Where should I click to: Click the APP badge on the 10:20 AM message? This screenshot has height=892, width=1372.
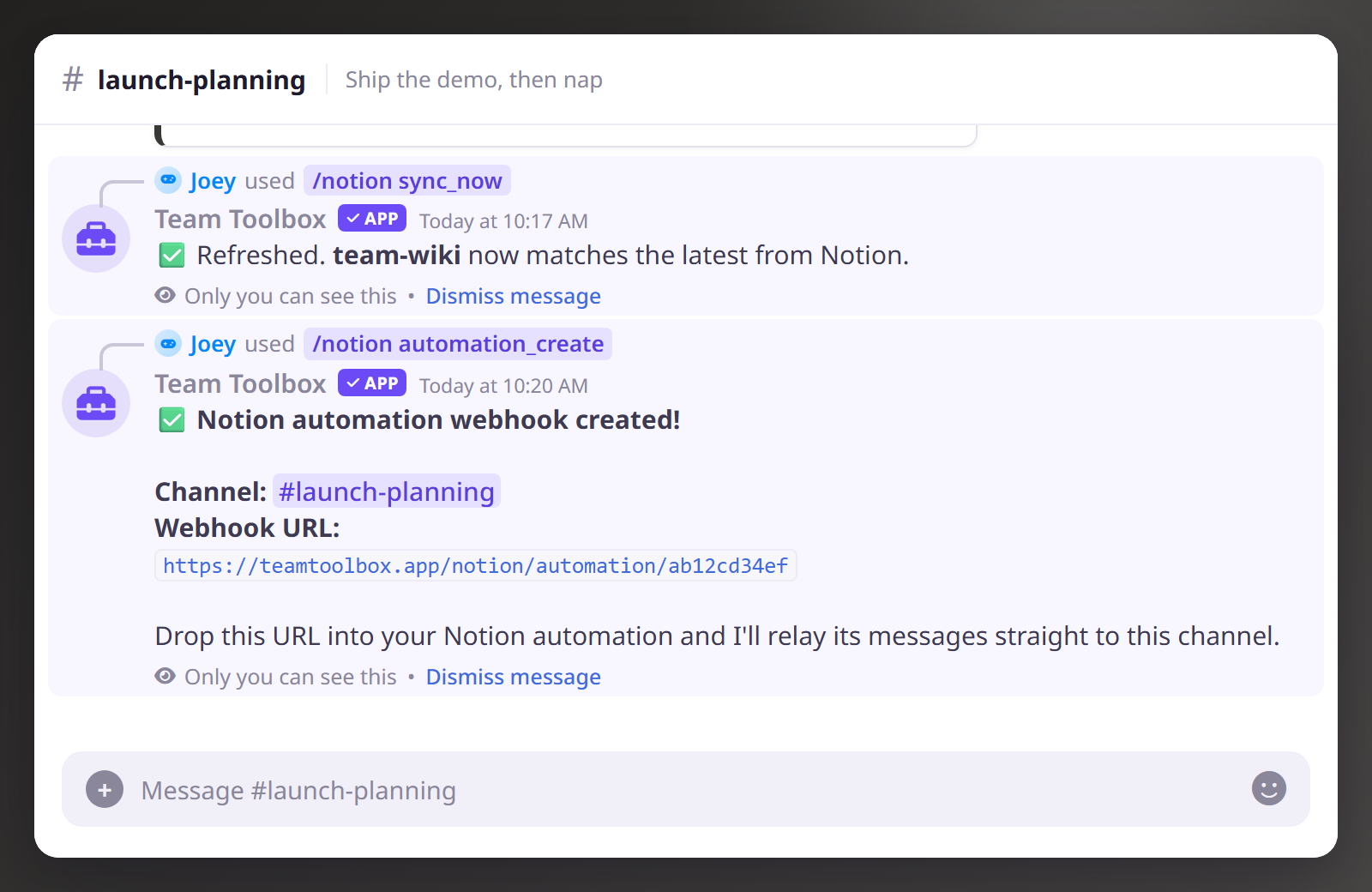point(372,383)
